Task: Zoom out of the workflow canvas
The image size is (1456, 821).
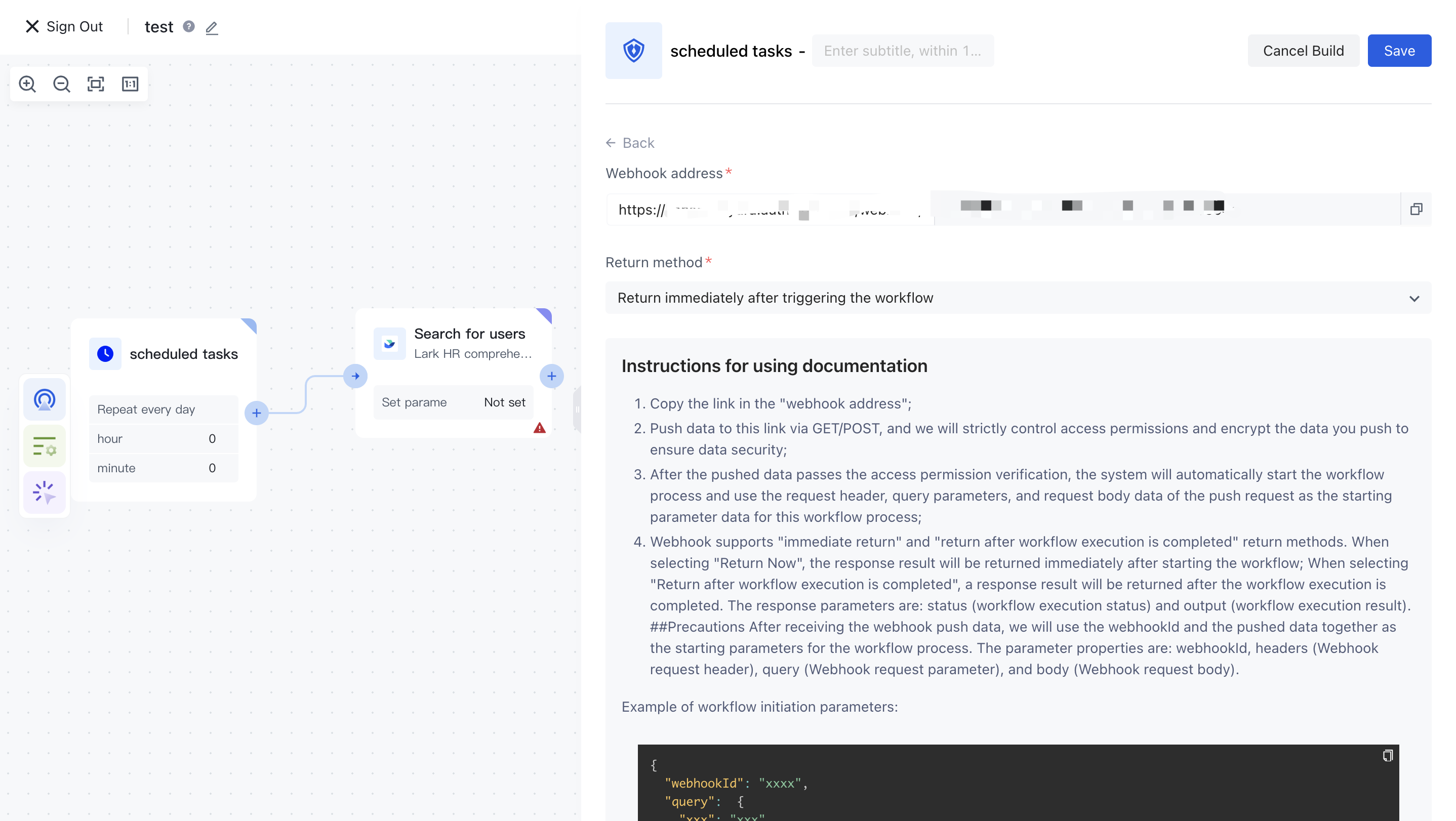Action: tap(62, 84)
